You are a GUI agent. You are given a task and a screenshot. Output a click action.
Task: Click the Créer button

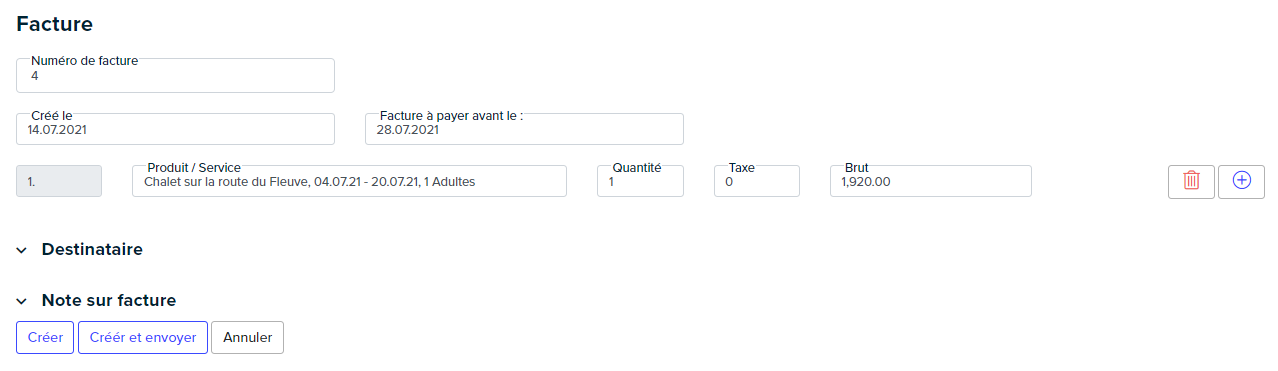click(45, 337)
